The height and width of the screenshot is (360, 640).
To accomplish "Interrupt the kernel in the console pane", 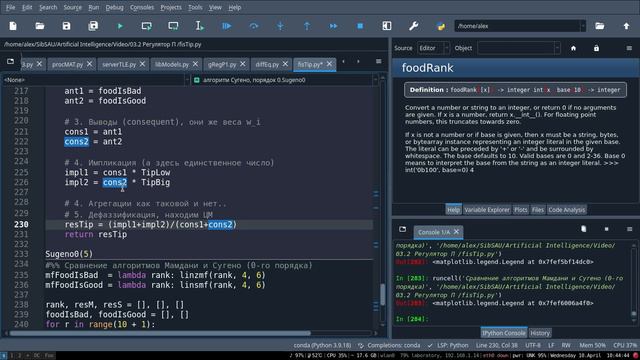I will pyautogui.click(x=607, y=229).
